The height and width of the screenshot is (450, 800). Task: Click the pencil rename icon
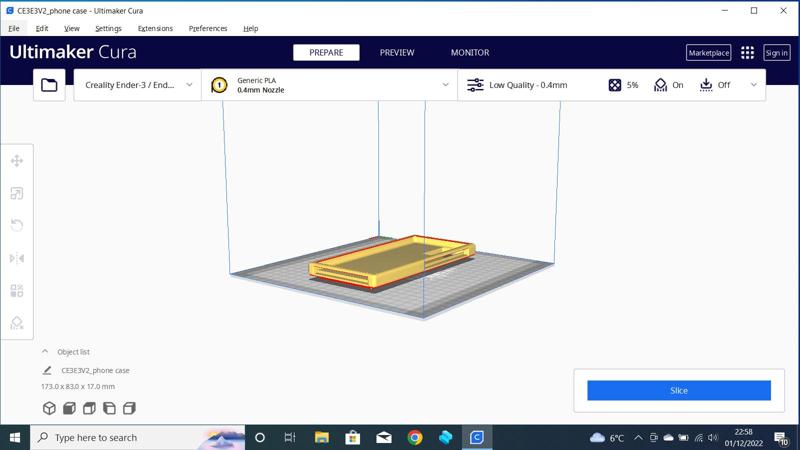coord(47,370)
